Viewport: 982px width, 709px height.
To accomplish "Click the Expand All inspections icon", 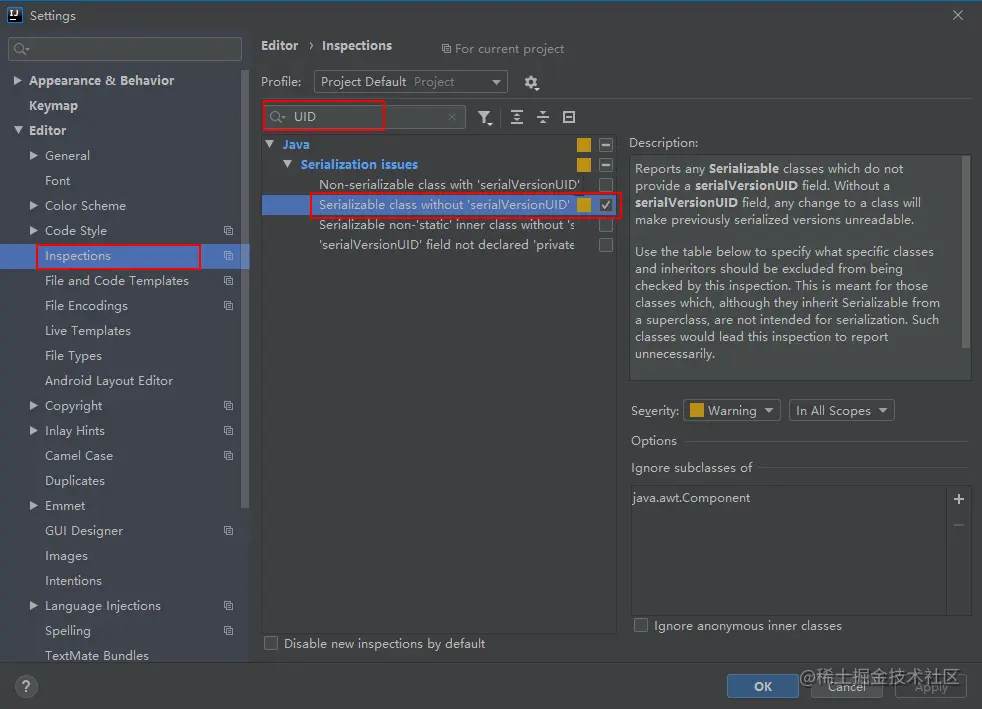I will tap(517, 117).
